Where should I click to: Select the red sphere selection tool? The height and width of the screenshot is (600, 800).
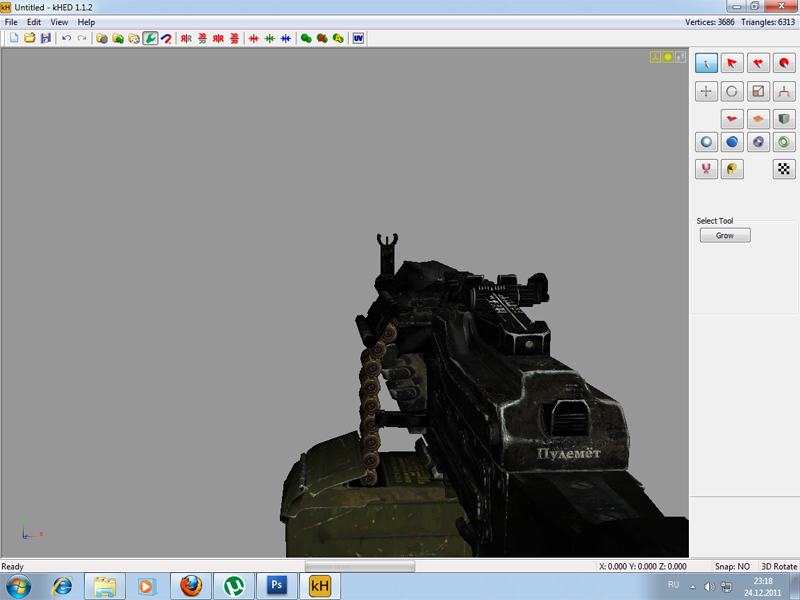784,63
